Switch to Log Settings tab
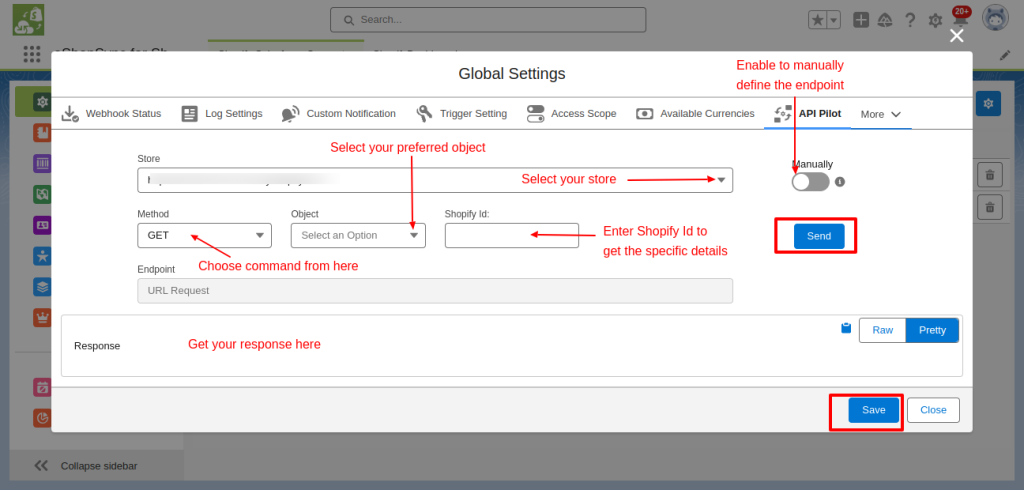The height and width of the screenshot is (490, 1024). (x=222, y=114)
